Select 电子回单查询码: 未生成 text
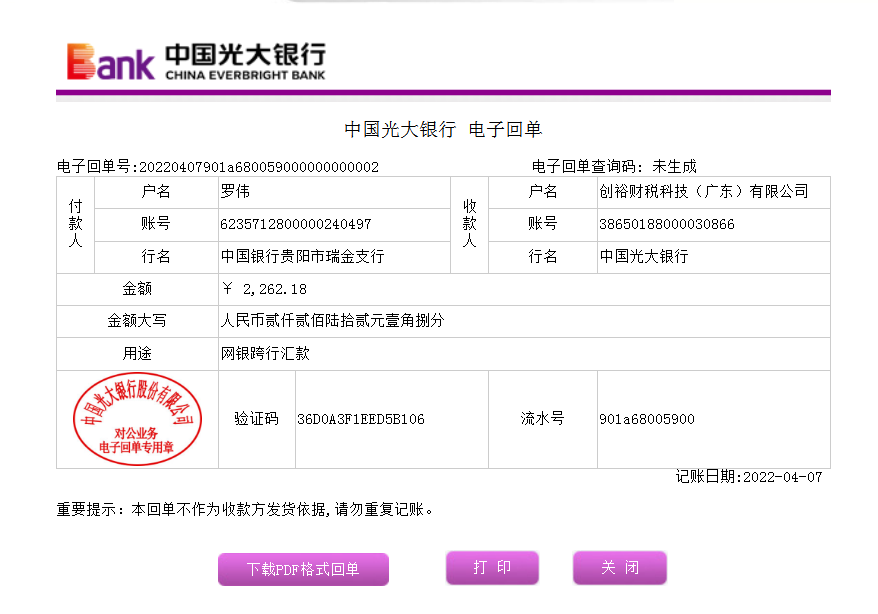The width and height of the screenshot is (878, 614). coord(614,166)
